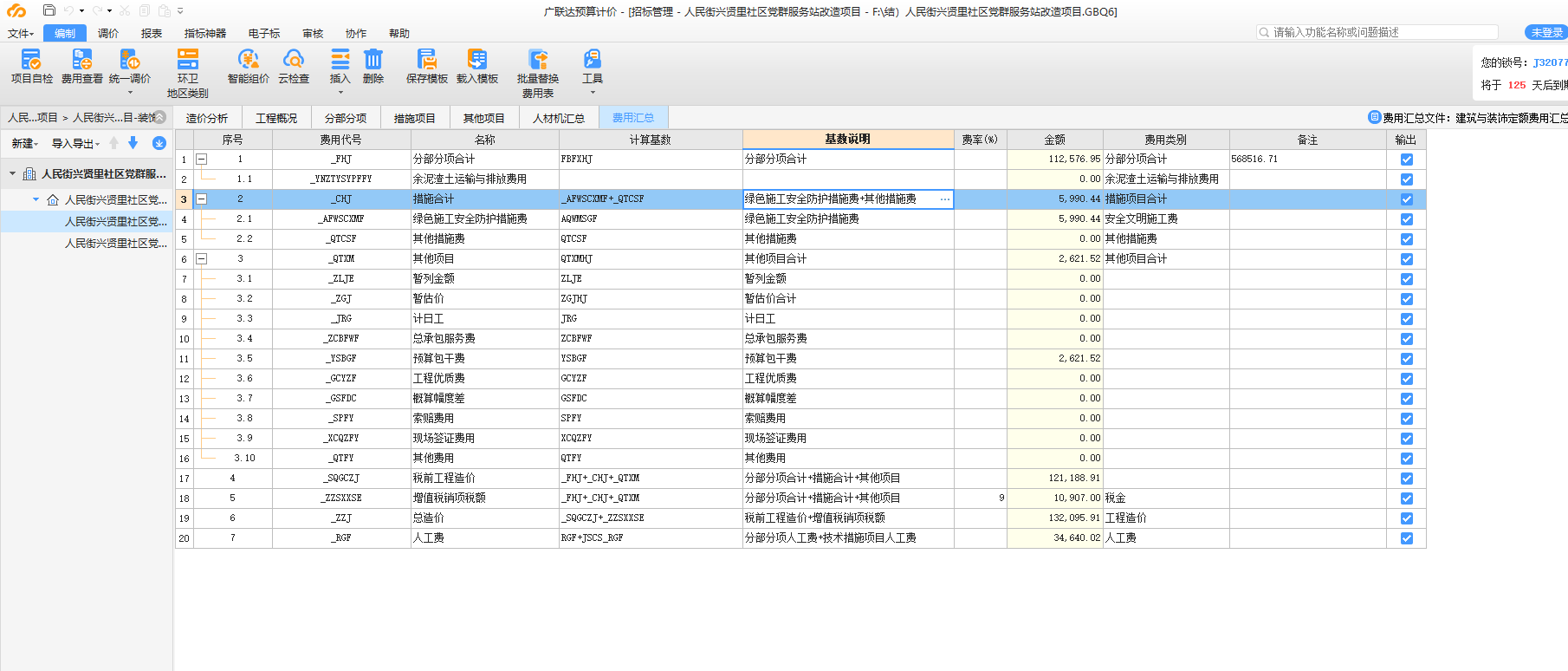1568x671 pixels.
Task: Collapse row 1 分部分项合计 tree node
Action: (201, 160)
